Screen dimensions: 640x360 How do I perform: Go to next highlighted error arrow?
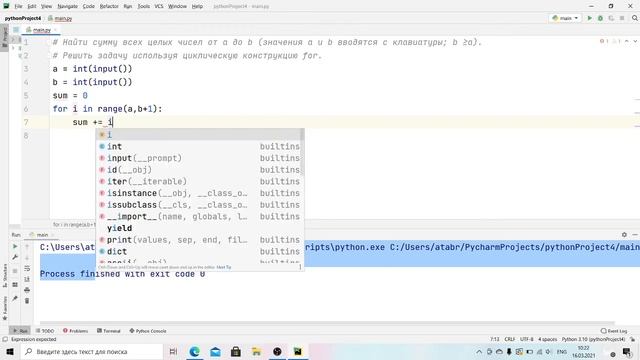tap(635, 42)
